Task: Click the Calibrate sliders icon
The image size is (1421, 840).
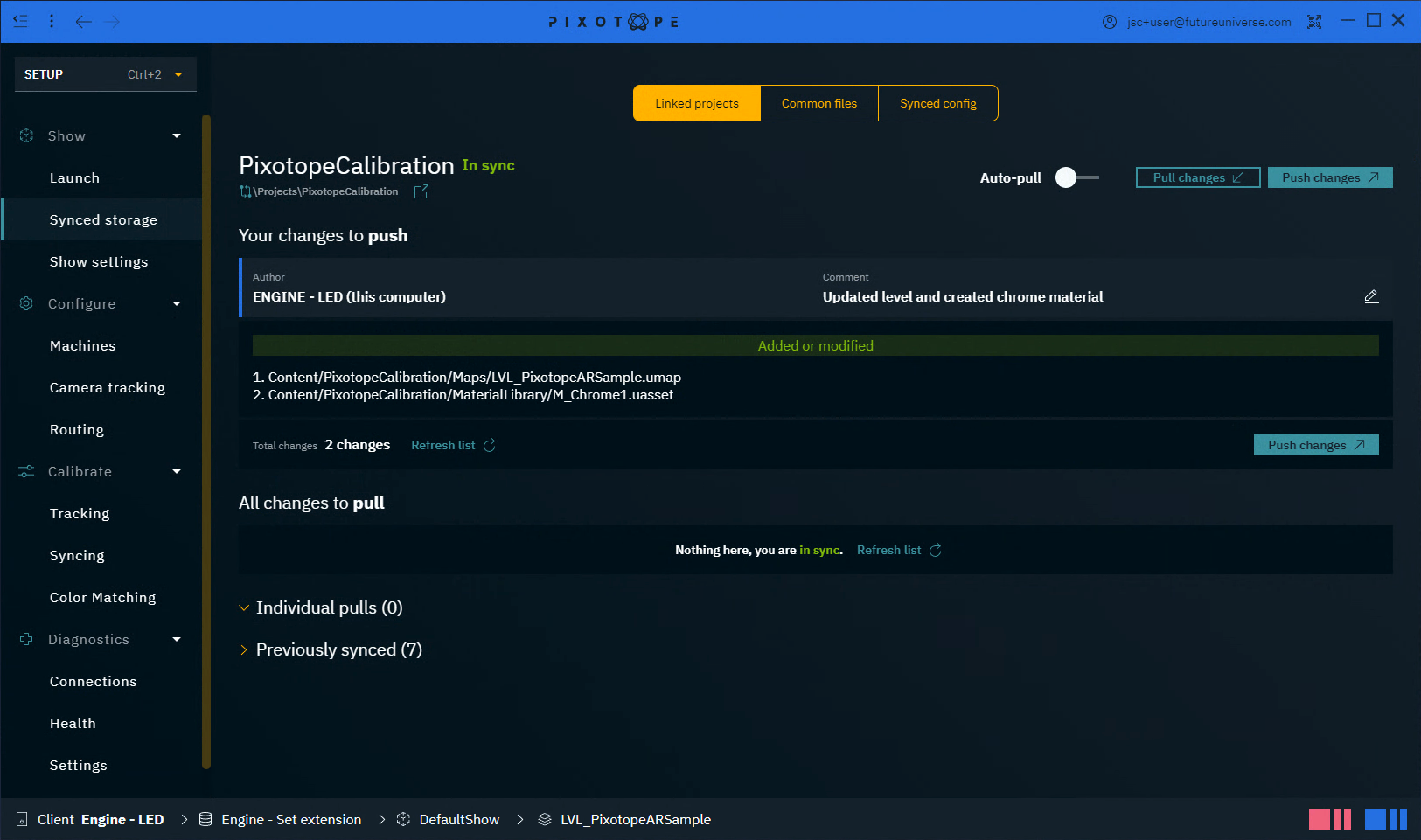Action: [x=26, y=471]
